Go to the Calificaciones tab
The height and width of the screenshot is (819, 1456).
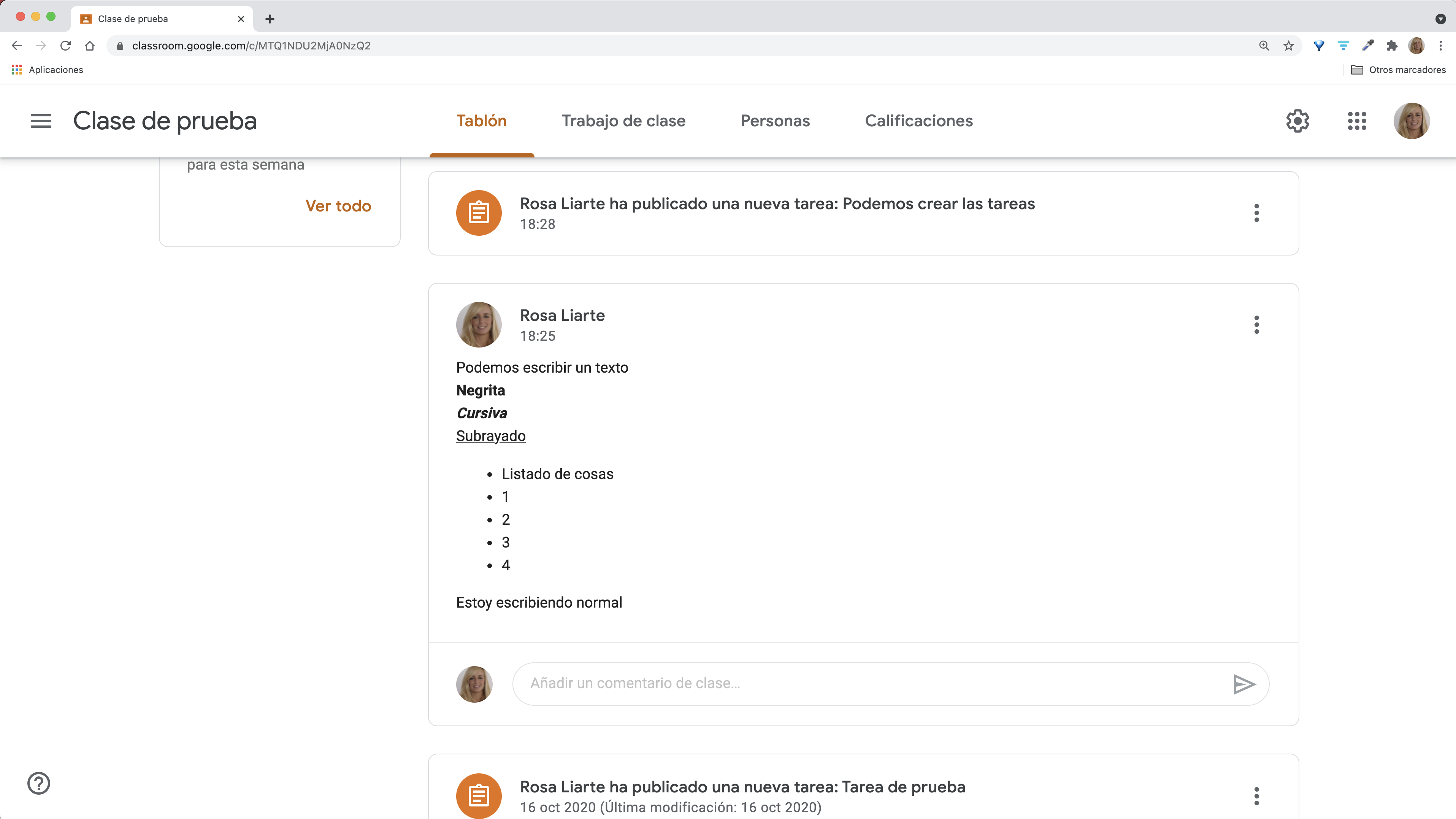[x=918, y=121]
